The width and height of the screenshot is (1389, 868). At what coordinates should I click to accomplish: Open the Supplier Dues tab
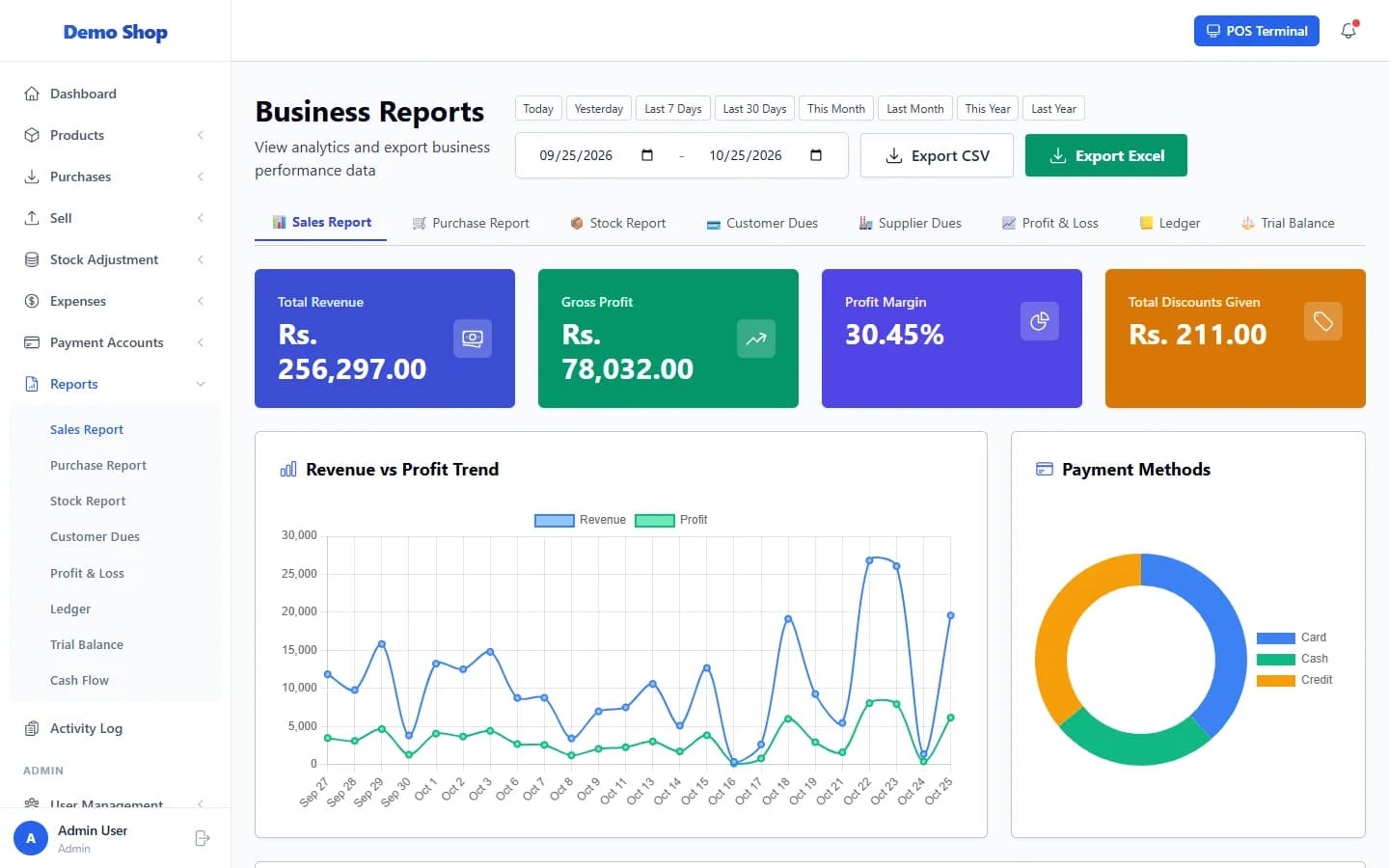pyautogui.click(x=911, y=223)
